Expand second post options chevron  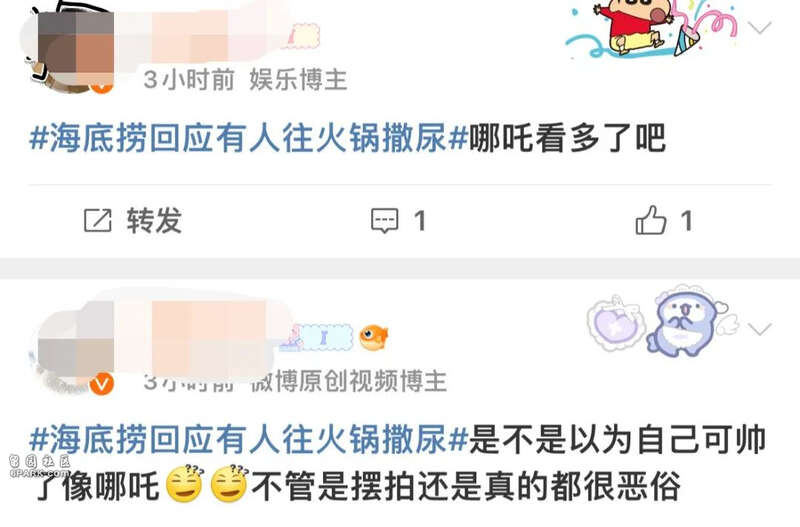[760, 329]
